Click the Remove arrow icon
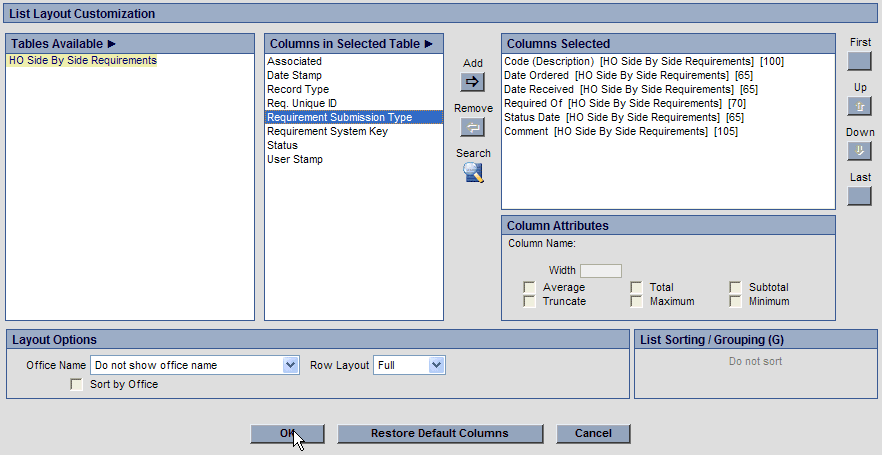 coord(472,127)
